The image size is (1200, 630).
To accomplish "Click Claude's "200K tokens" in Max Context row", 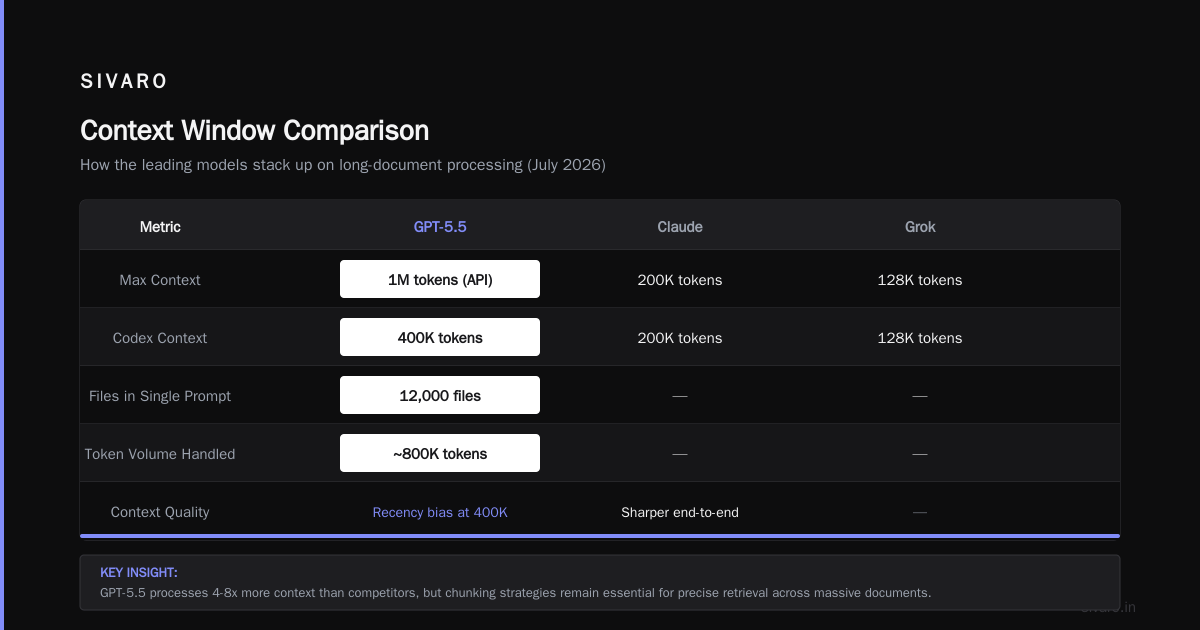I will tap(680, 280).
